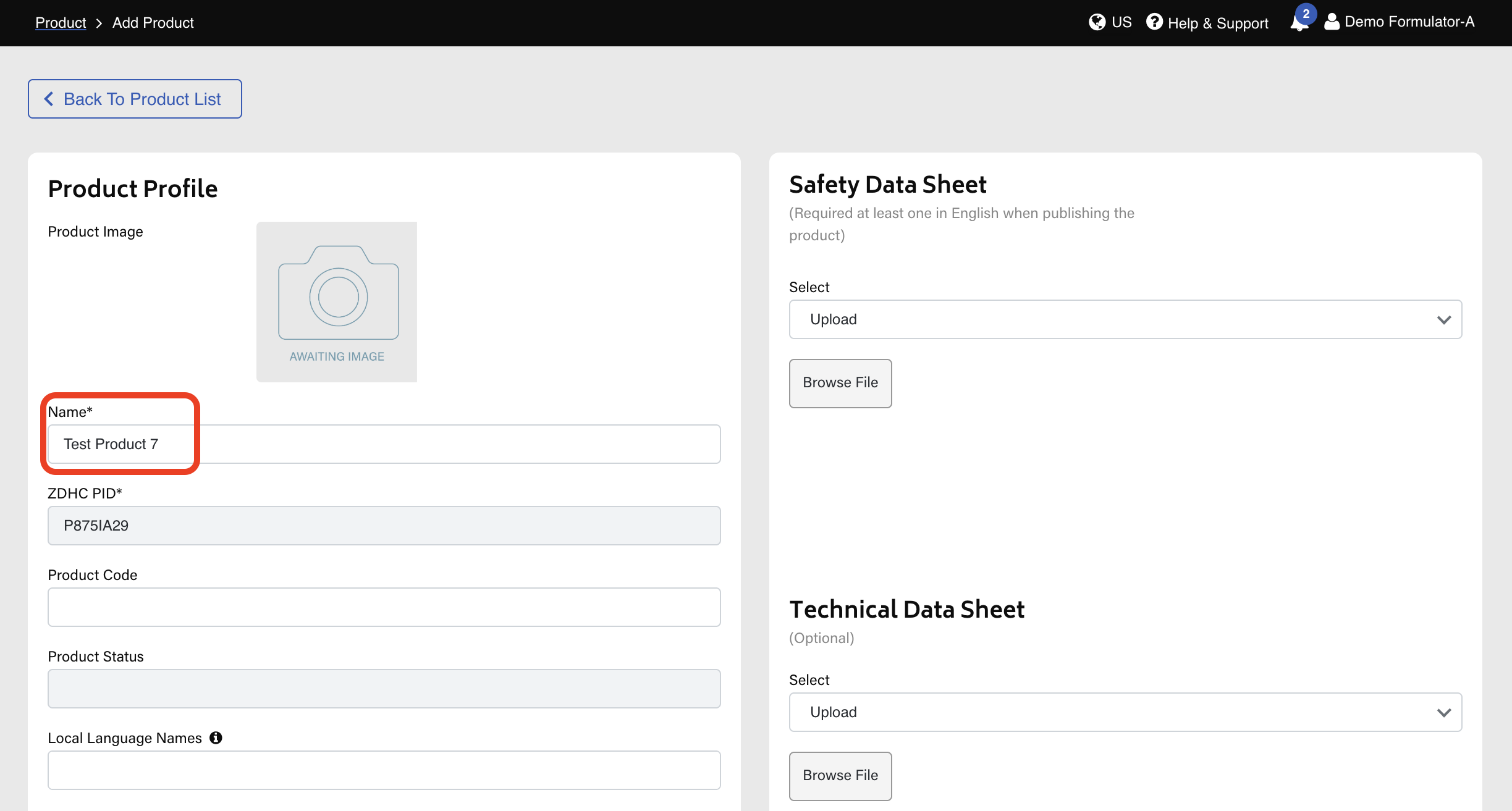Click the awaiting image camera placeholder
1512x811 pixels.
[x=337, y=301]
